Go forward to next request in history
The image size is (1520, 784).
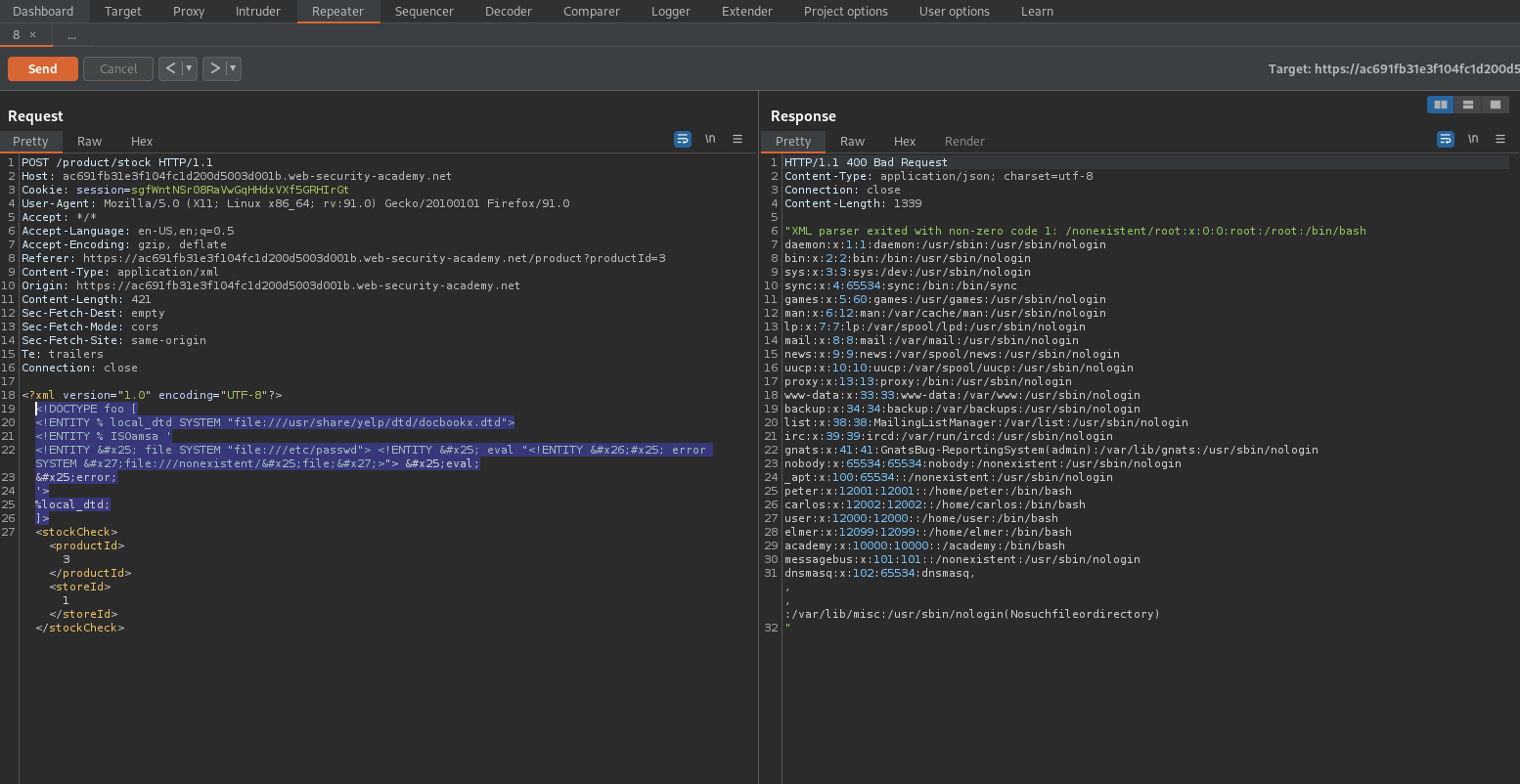tap(215, 68)
